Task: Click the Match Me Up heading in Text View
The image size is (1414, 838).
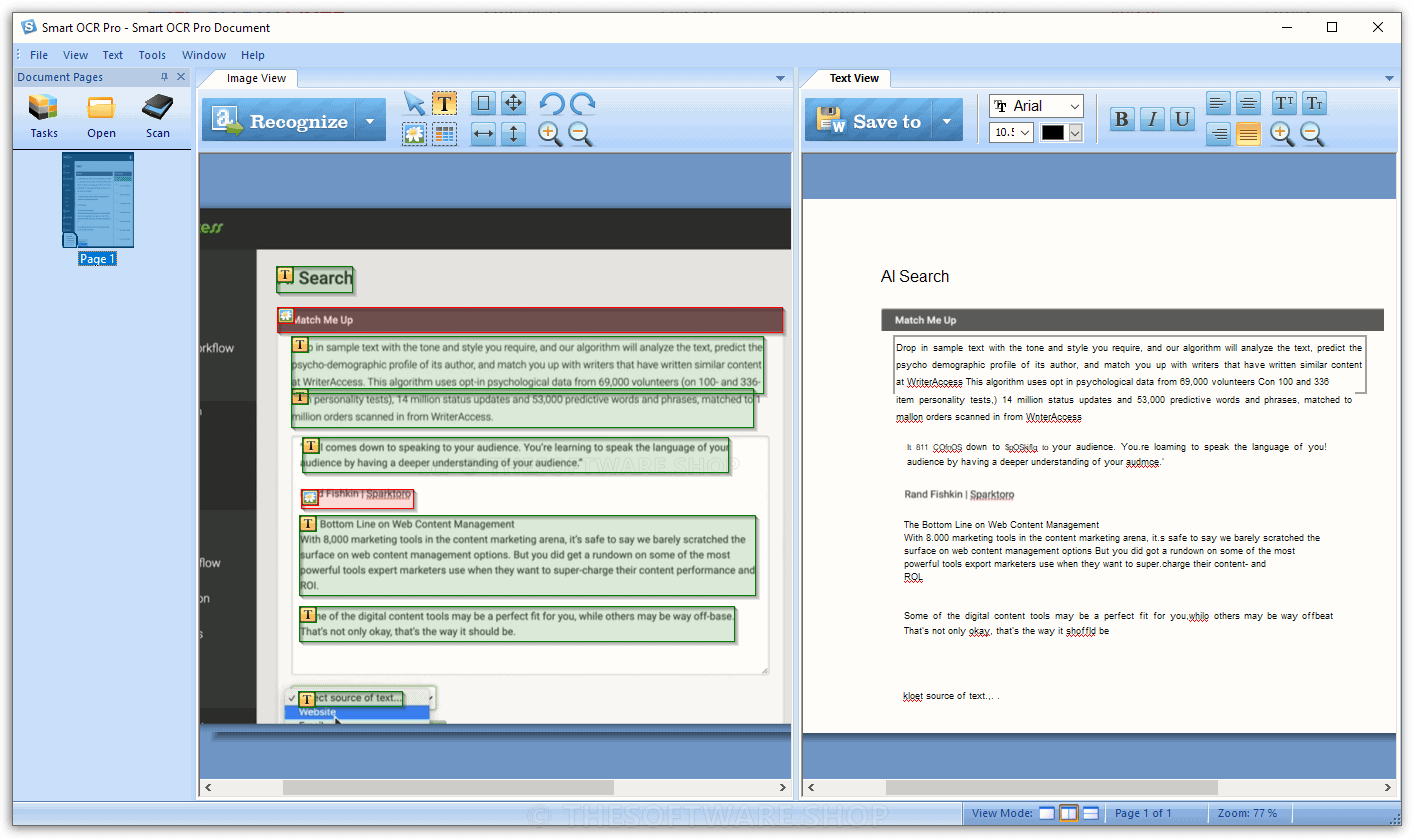Action: tap(925, 320)
